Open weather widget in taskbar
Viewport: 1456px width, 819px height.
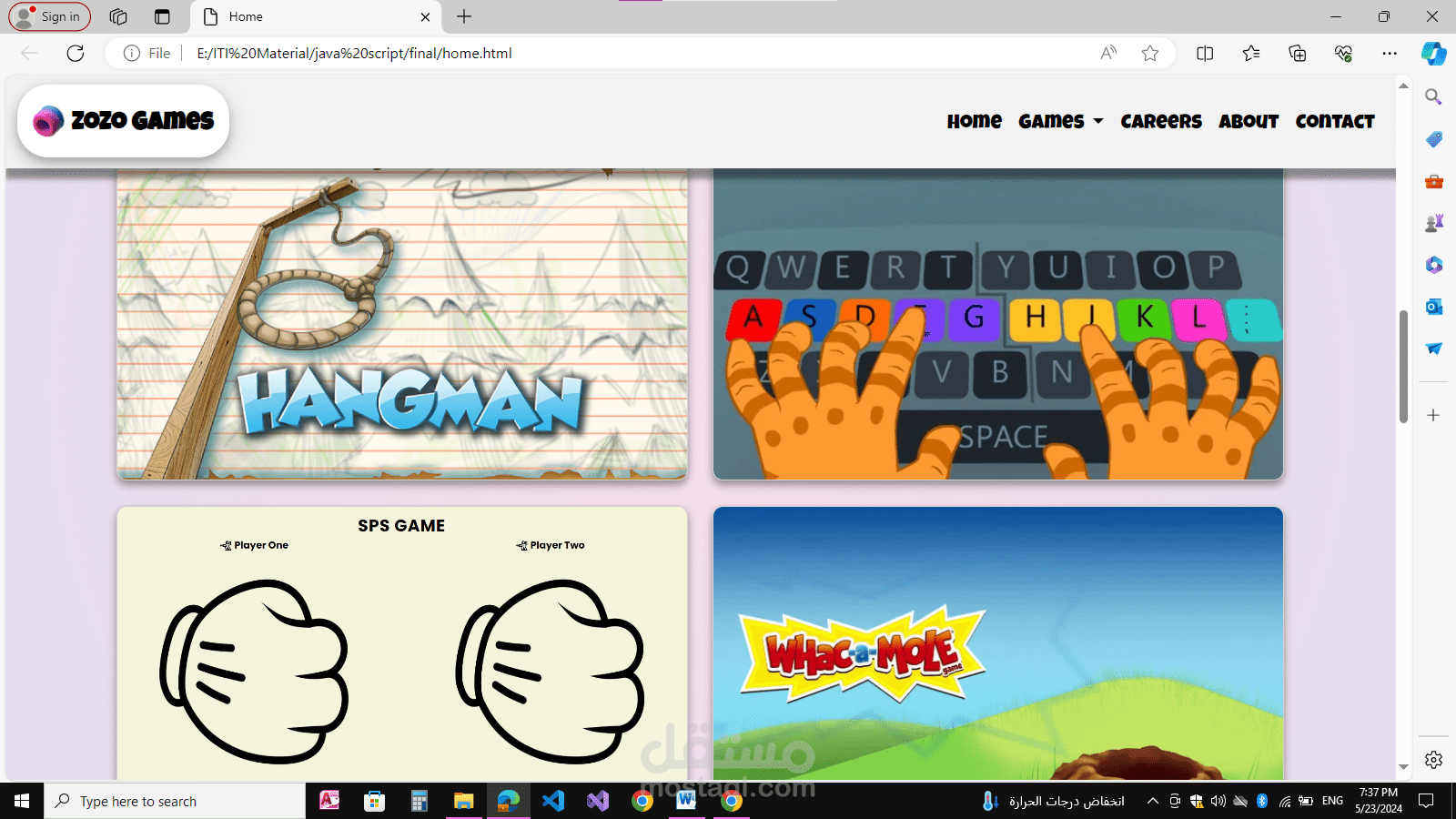pos(1053,801)
